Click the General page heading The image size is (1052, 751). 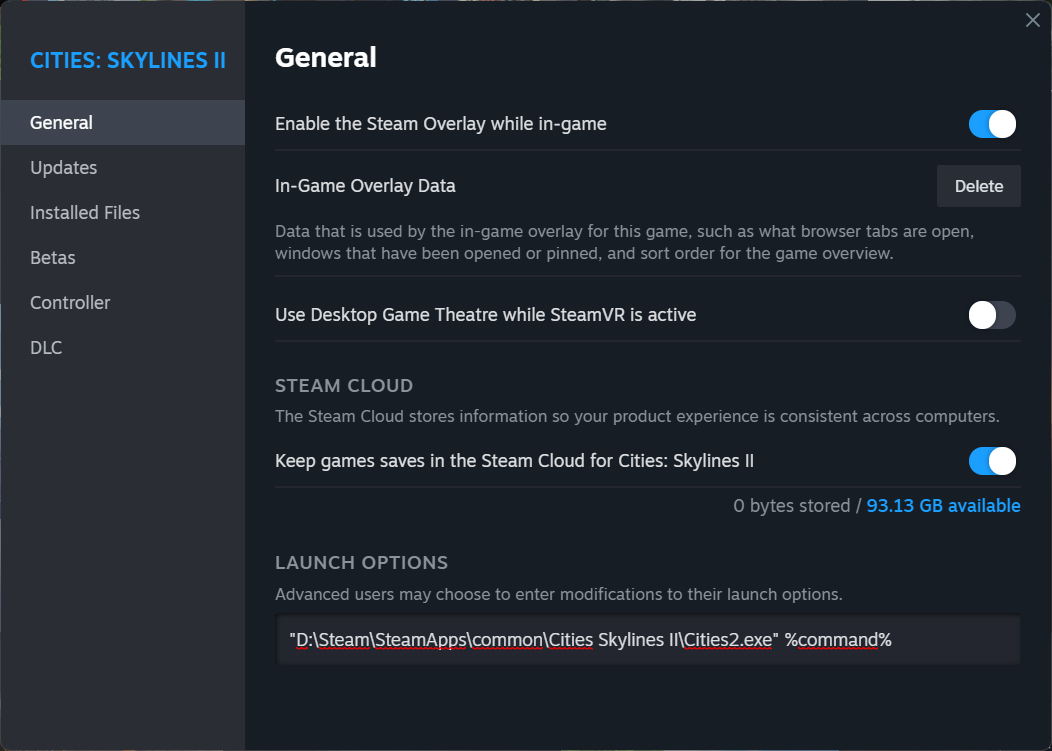pos(326,58)
